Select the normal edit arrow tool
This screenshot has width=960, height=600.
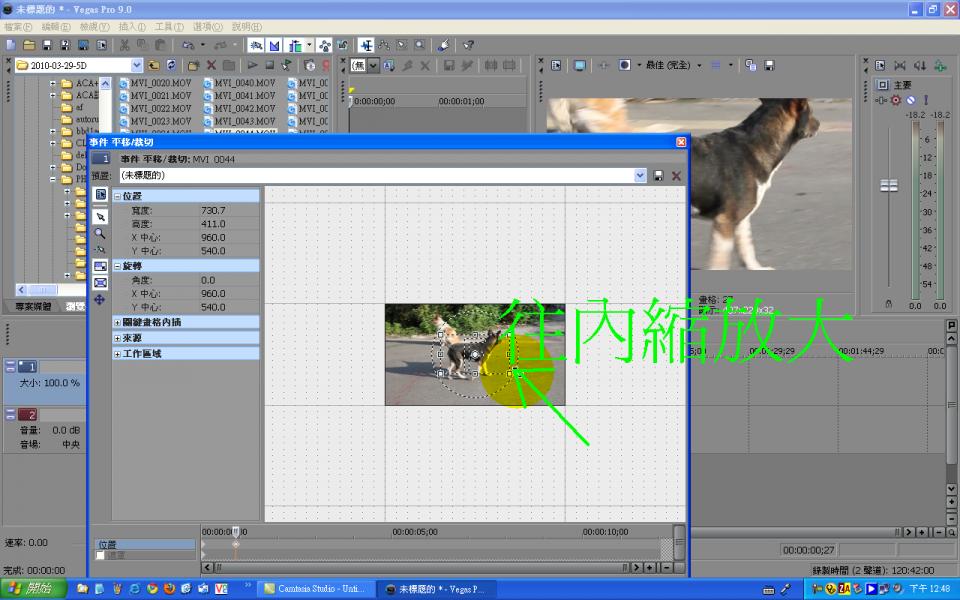point(100,216)
